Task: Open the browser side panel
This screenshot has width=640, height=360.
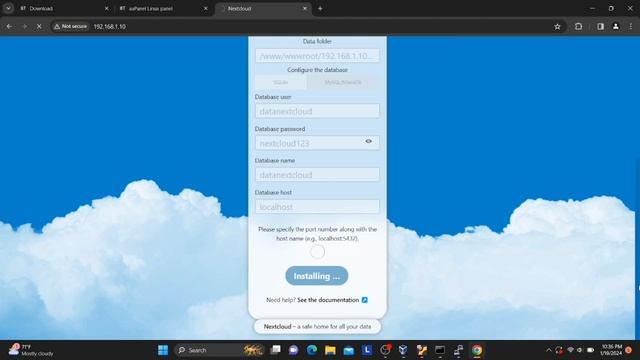Action: (x=600, y=27)
